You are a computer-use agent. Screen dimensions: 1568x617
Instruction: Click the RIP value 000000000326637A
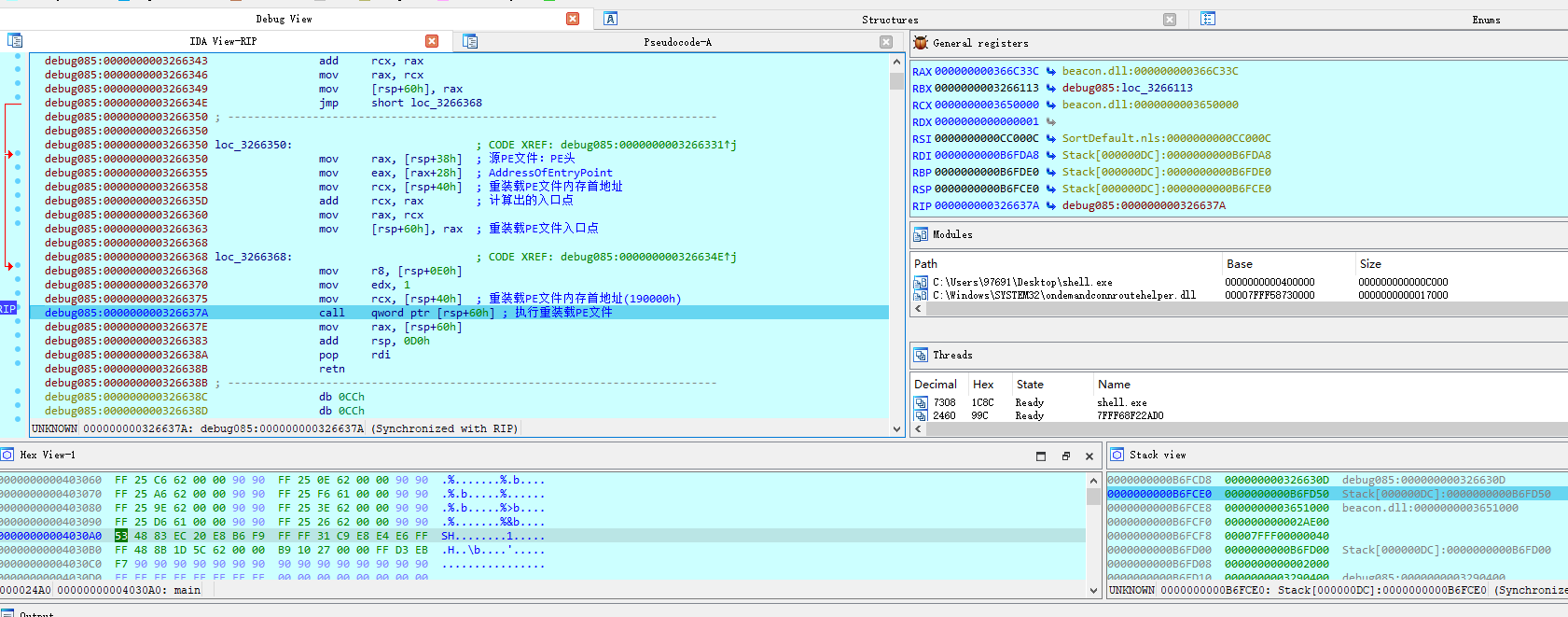tap(987, 205)
